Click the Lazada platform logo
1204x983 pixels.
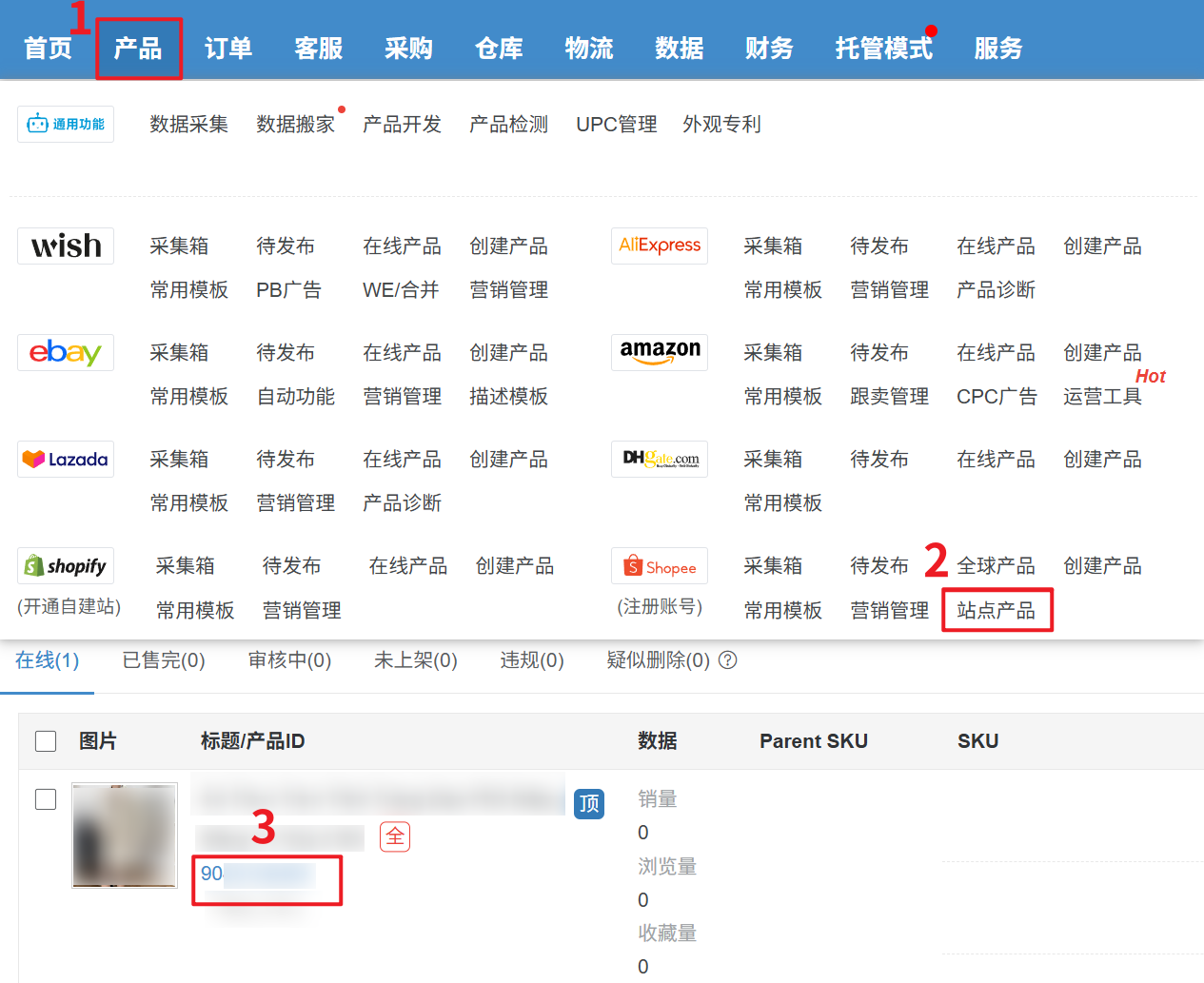click(x=66, y=459)
